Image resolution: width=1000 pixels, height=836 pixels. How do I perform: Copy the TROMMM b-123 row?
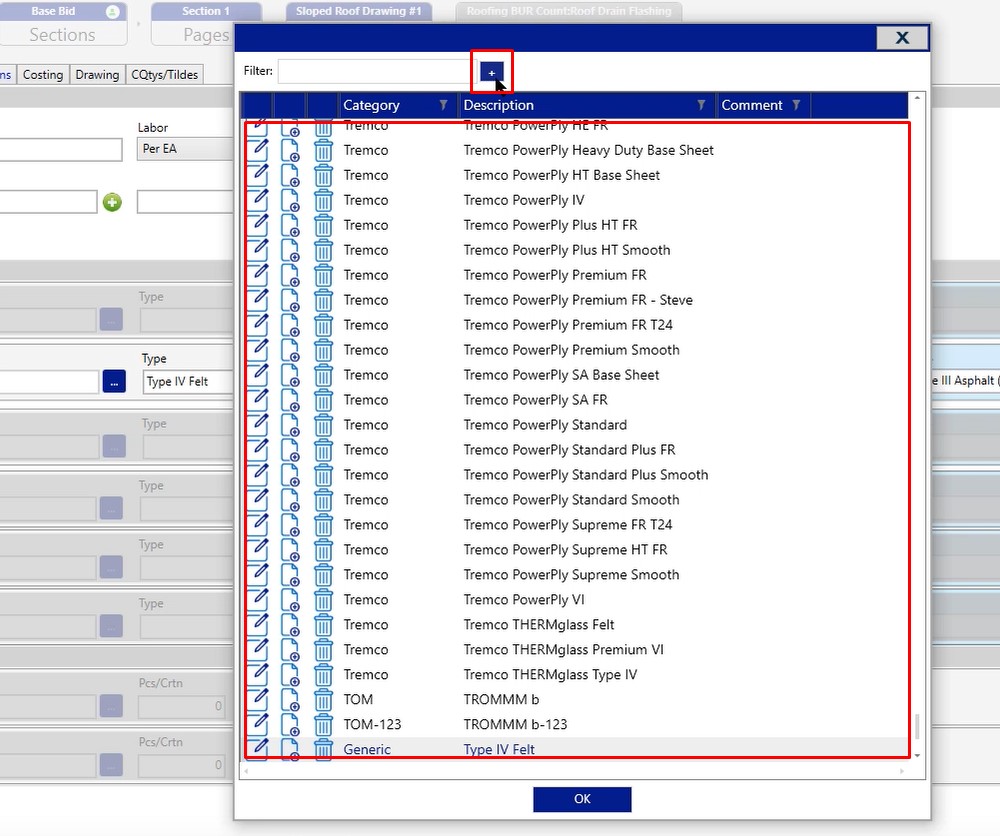click(290, 725)
